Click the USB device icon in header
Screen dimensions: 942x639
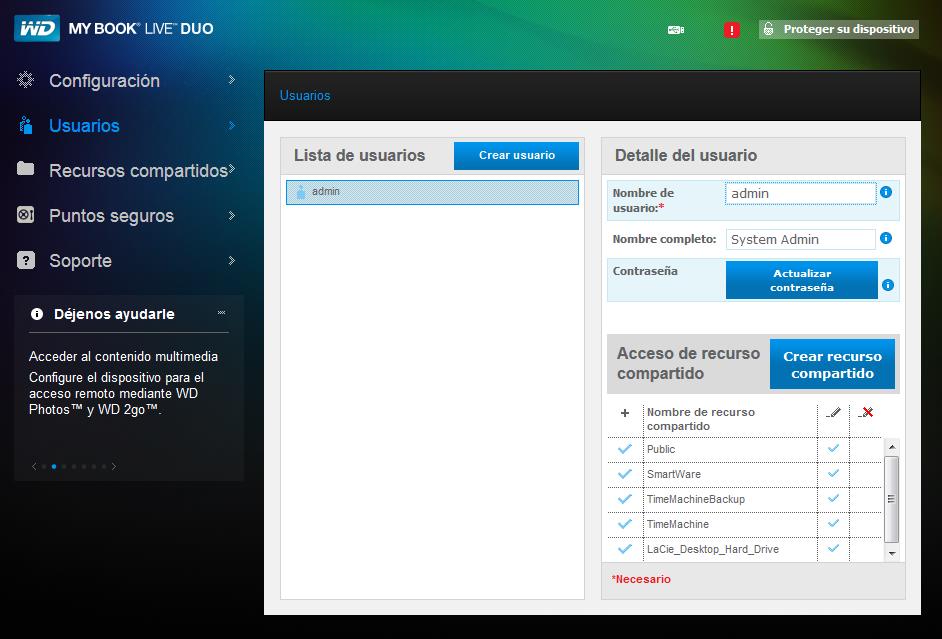pyautogui.click(x=676, y=30)
